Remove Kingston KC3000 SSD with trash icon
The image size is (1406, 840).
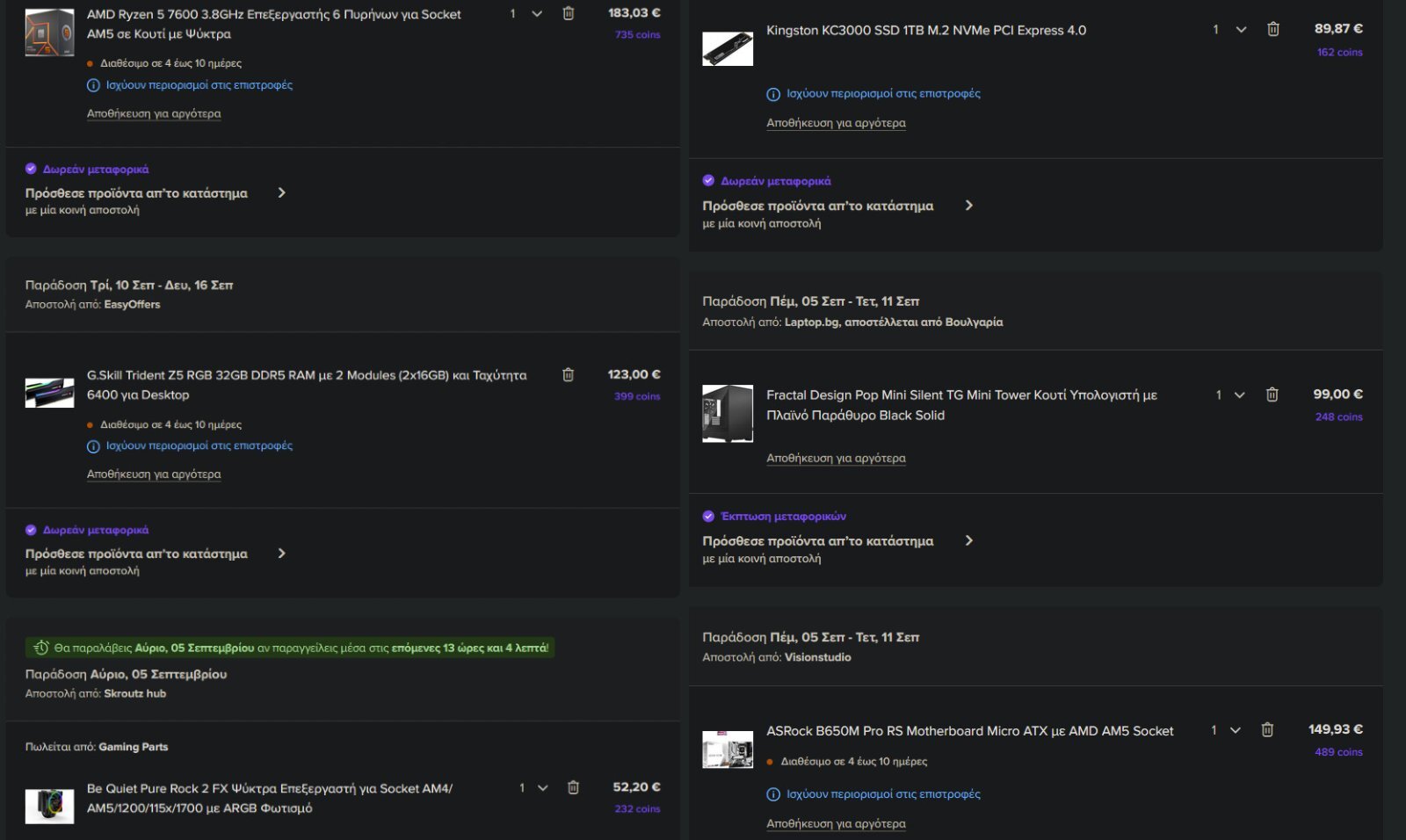[x=1272, y=29]
